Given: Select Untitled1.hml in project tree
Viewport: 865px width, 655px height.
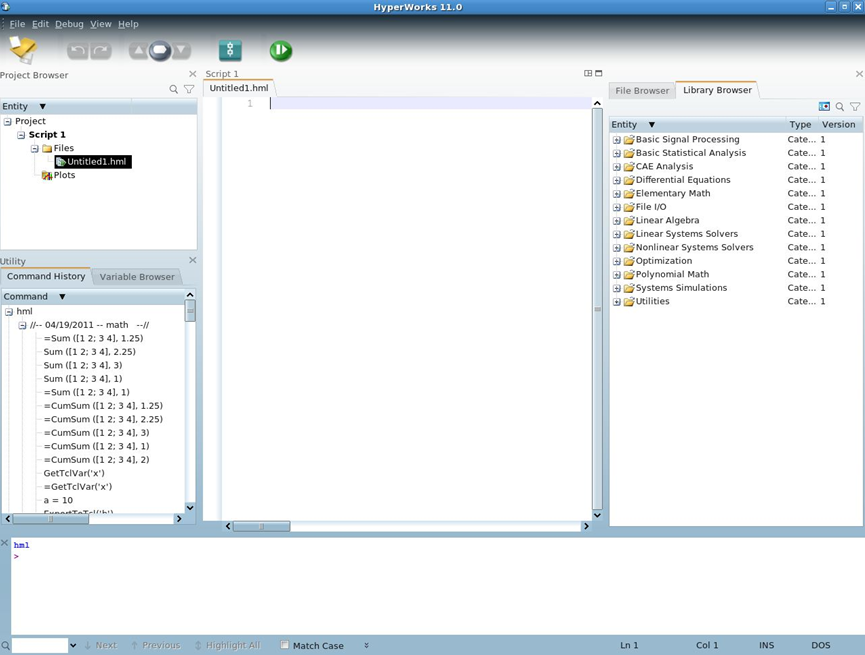Looking at the screenshot, I should pos(93,162).
